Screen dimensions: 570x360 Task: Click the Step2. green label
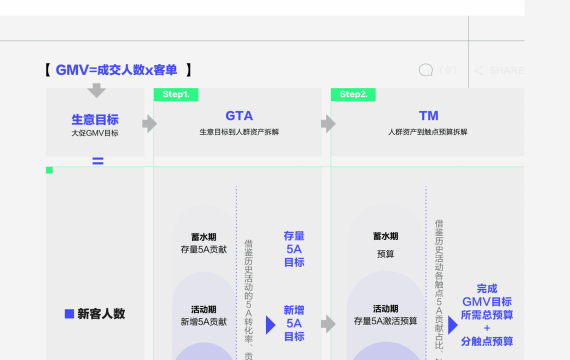pyautogui.click(x=353, y=95)
